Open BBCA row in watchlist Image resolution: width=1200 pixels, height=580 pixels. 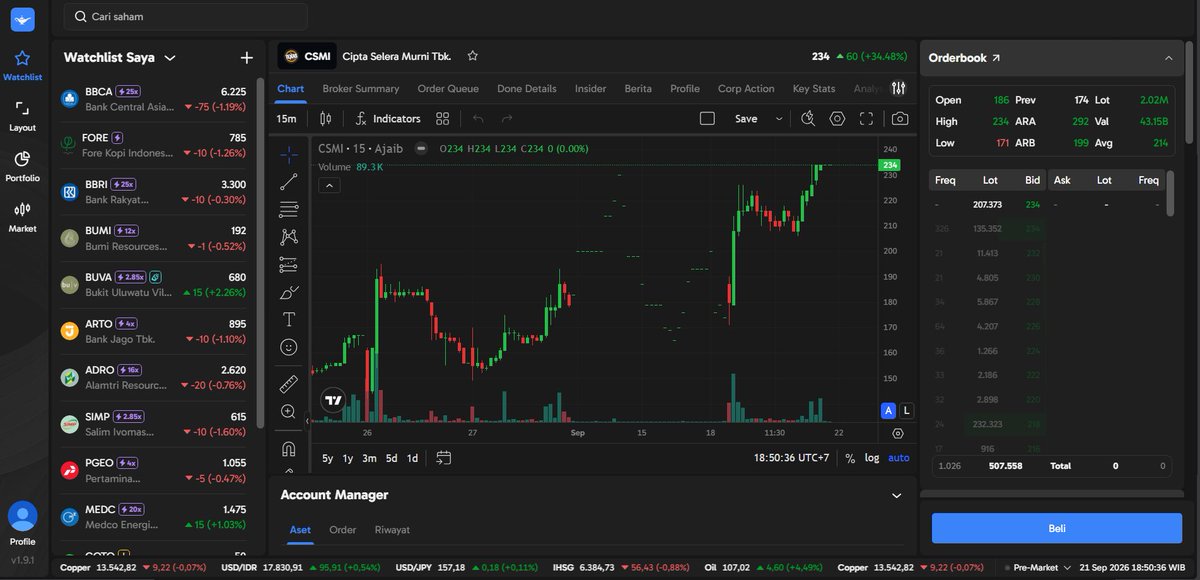point(153,99)
